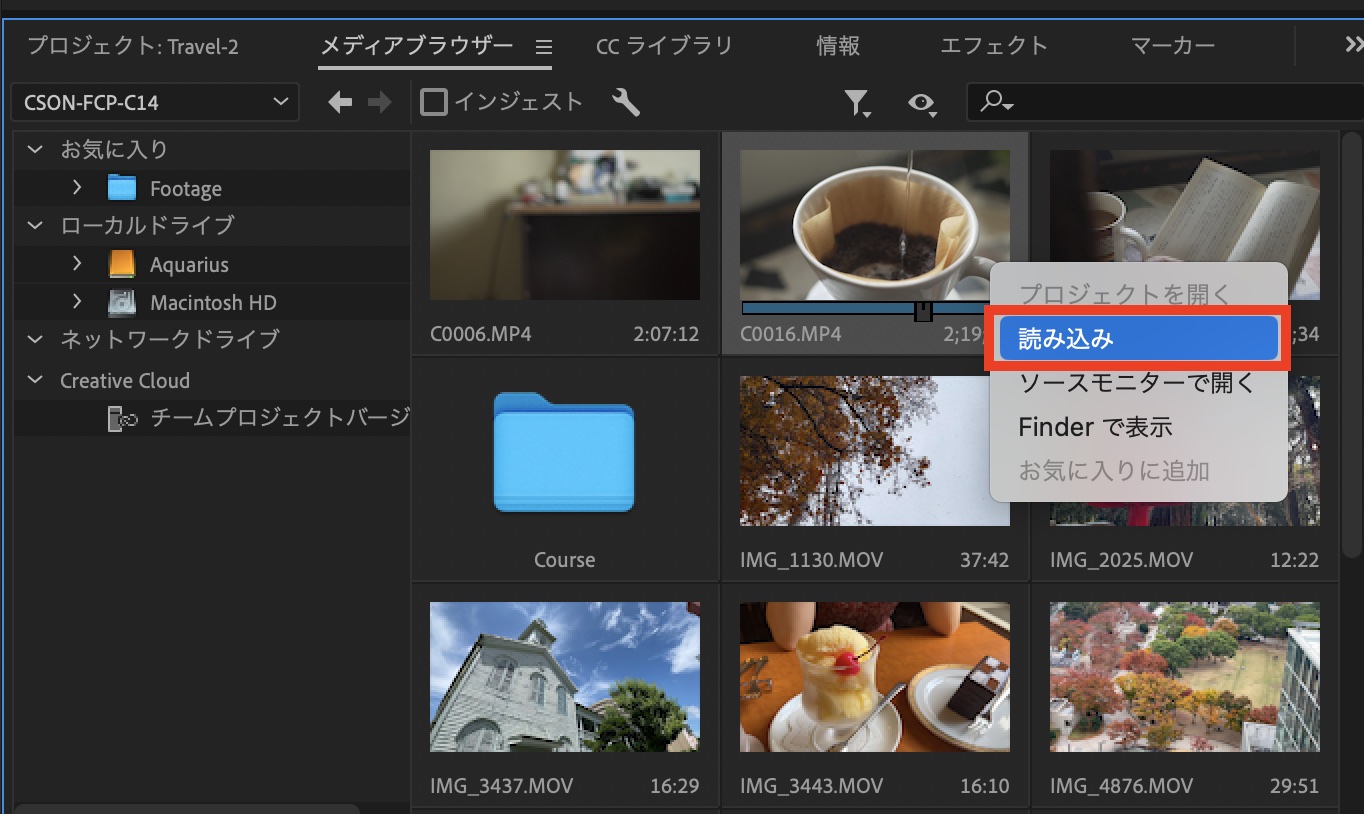Click the team project versions icon
The height and width of the screenshot is (814, 1364).
click(x=122, y=419)
